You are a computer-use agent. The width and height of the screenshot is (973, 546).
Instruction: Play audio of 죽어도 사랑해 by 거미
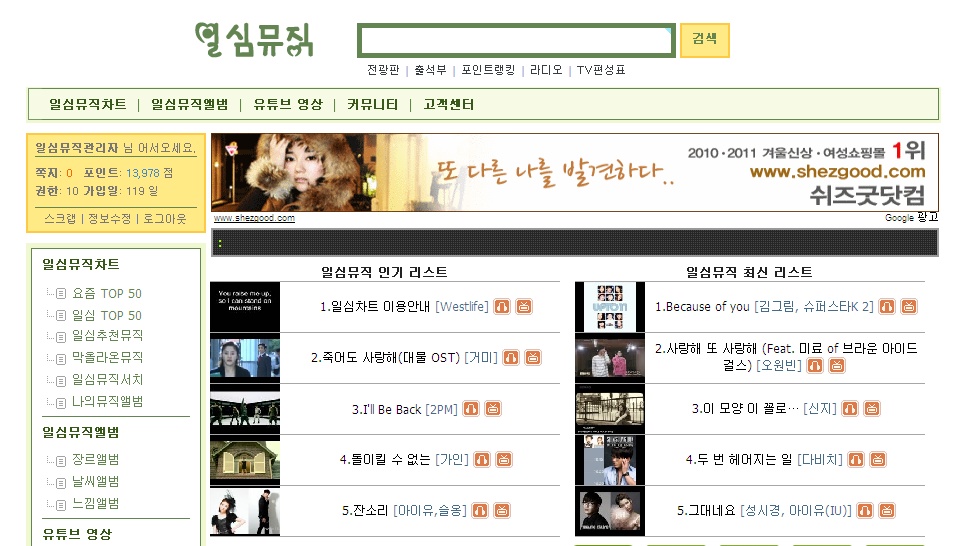(x=511, y=358)
